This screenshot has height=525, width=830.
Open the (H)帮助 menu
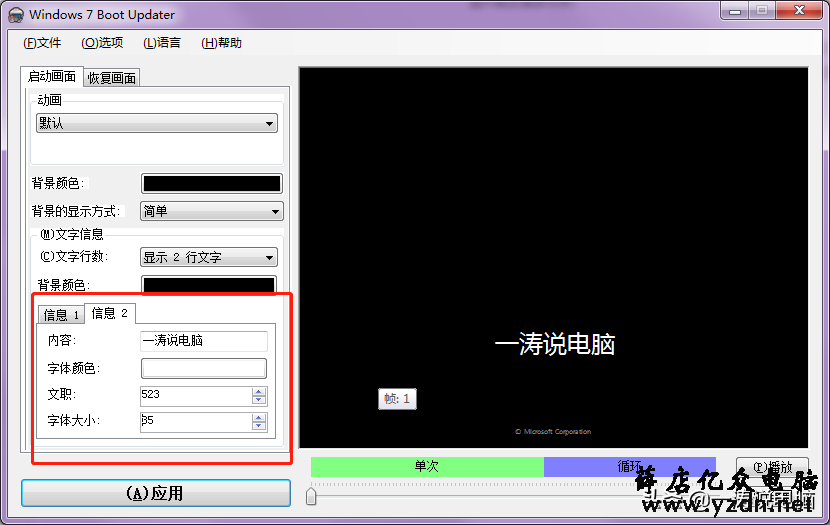(221, 43)
